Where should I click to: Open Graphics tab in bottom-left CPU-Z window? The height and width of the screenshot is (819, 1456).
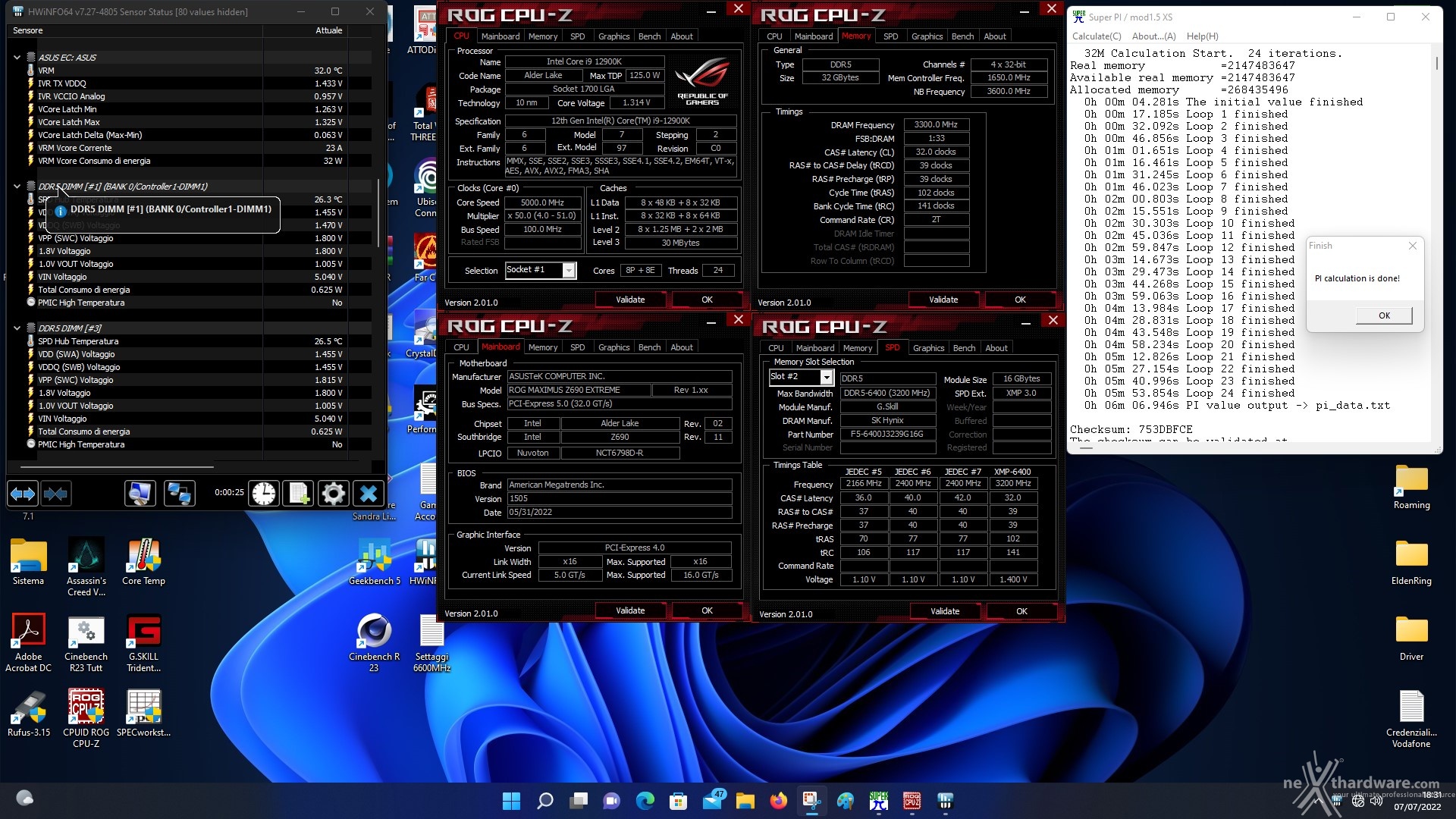pyautogui.click(x=613, y=347)
